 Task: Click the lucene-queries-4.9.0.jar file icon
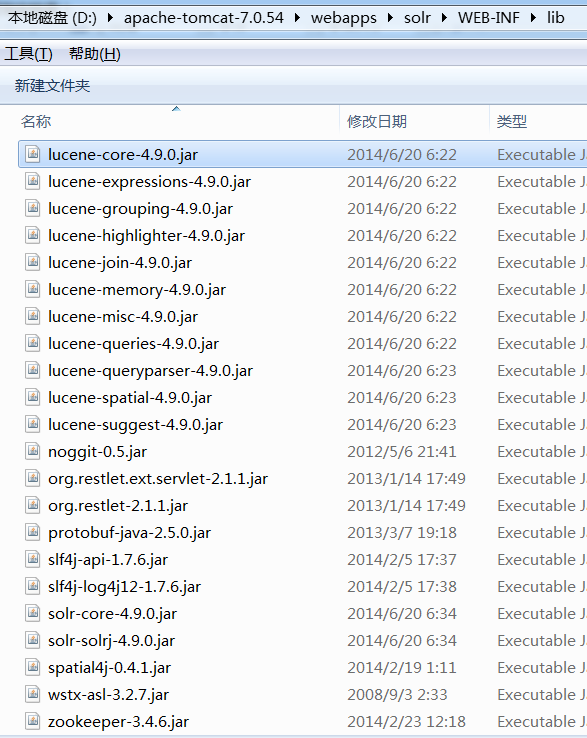[32, 343]
